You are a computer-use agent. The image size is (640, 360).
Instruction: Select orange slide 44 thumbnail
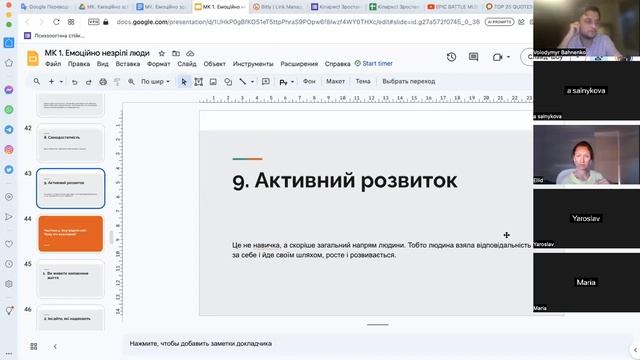71,234
